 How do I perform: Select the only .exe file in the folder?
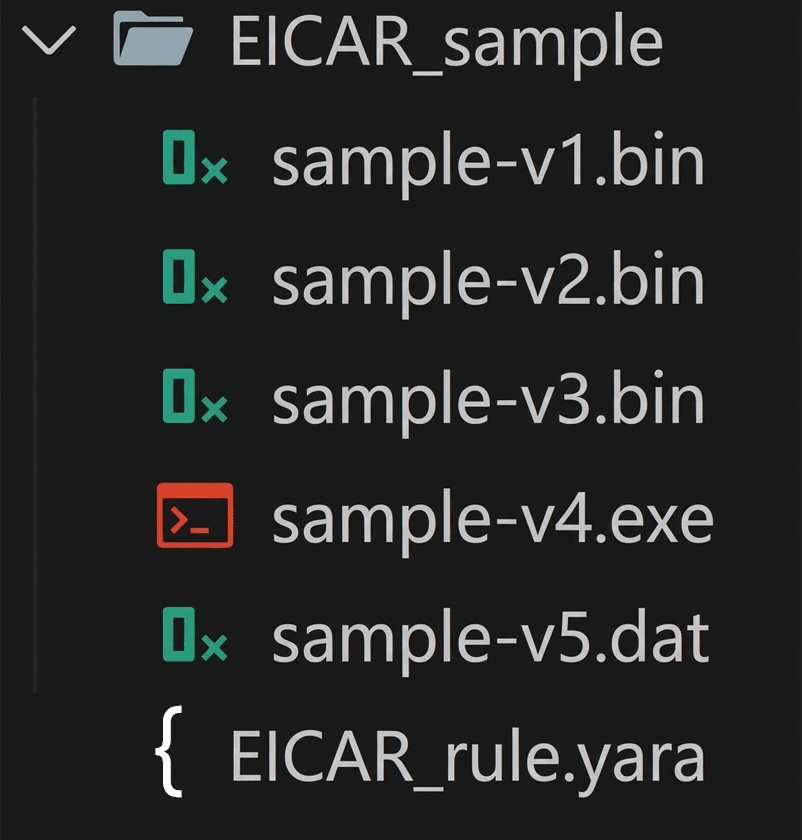(492, 518)
